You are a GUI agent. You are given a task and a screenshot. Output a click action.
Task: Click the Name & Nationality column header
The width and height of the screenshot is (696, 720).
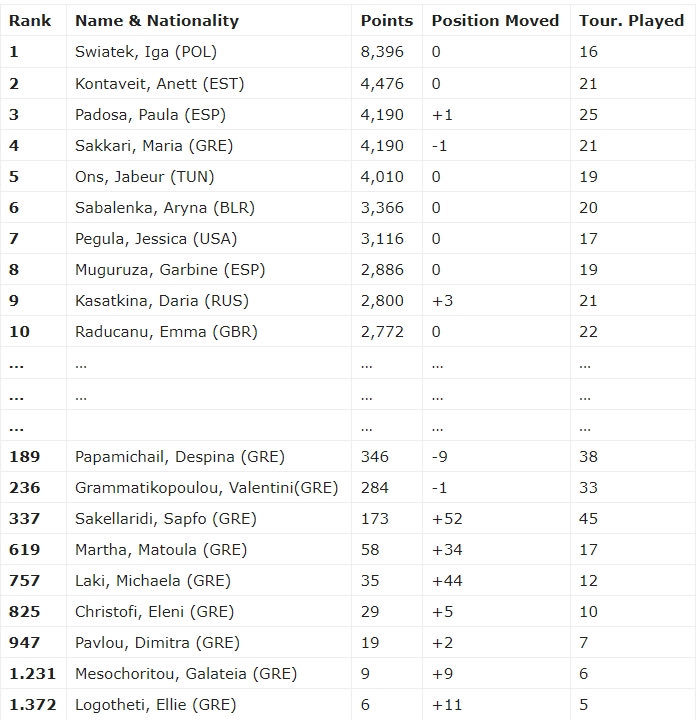[157, 20]
